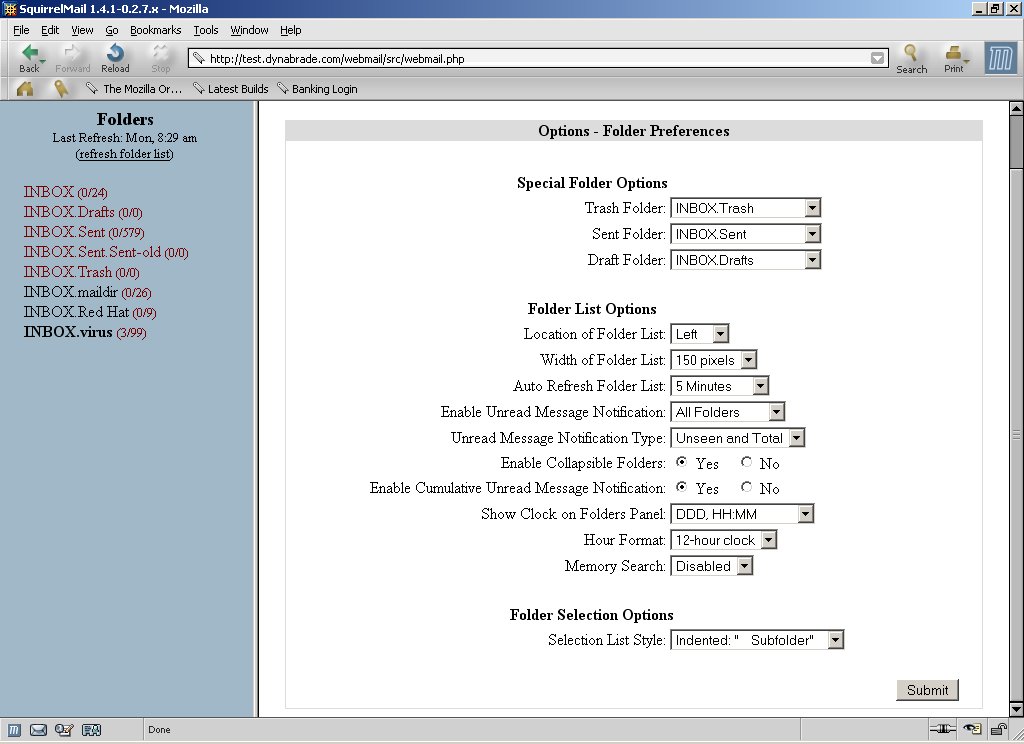Open the Edit menu
The height and width of the screenshot is (744, 1024).
[50, 30]
